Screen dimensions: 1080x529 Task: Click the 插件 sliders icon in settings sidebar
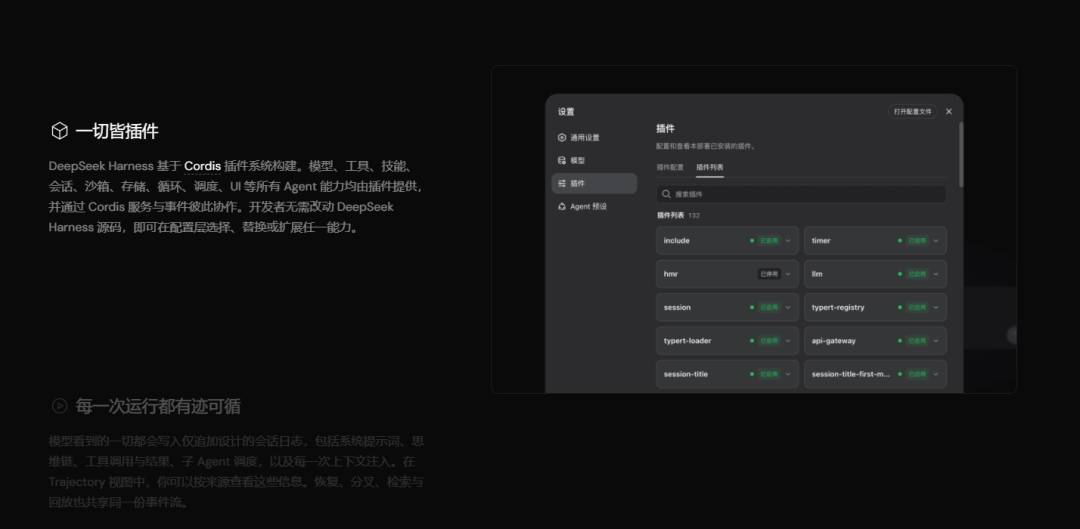point(562,183)
